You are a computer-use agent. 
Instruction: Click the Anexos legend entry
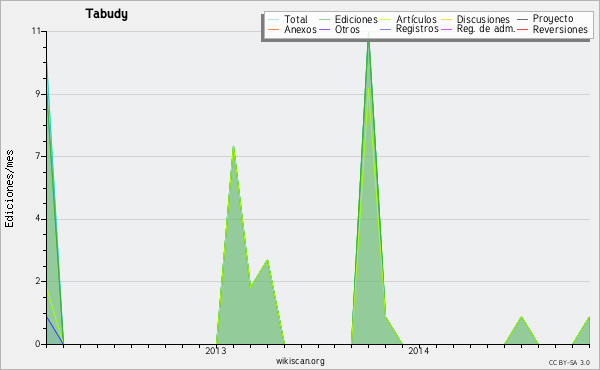(x=300, y=29)
